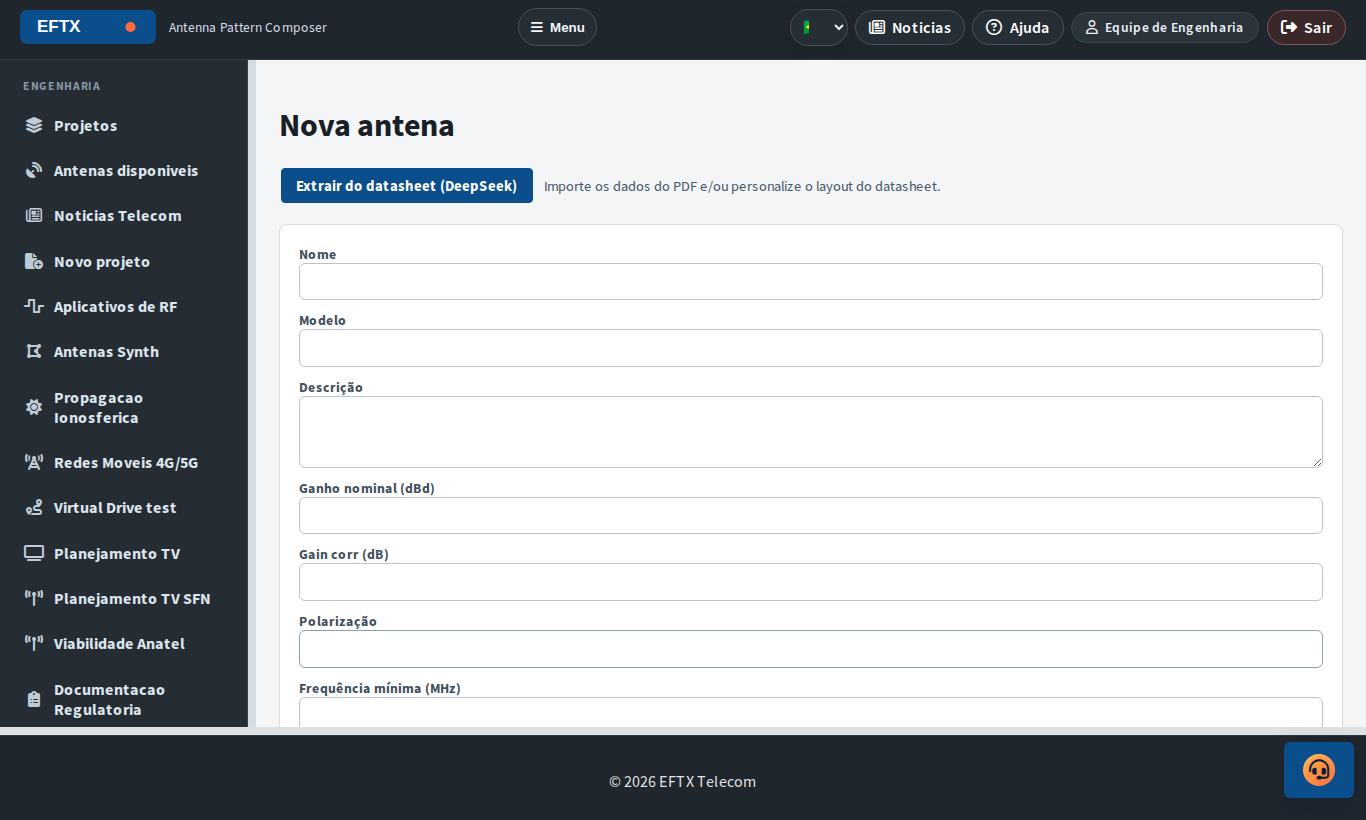Click the Viabilidade Anatel antenna icon
1366x820 pixels.
[x=34, y=643]
